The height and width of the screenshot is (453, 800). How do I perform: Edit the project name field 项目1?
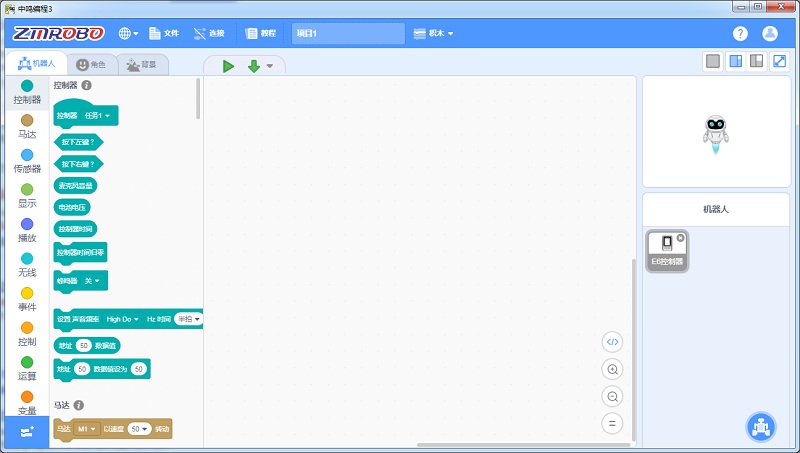coord(348,33)
